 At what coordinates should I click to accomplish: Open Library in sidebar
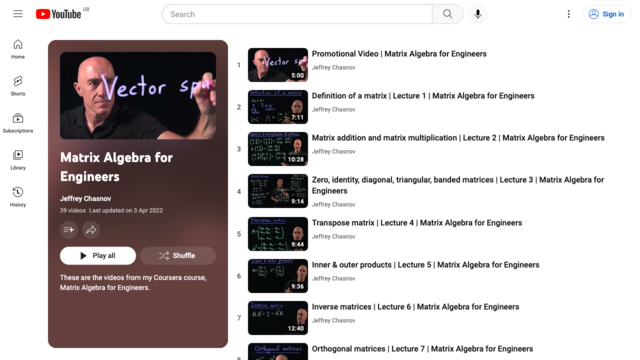coord(18,160)
